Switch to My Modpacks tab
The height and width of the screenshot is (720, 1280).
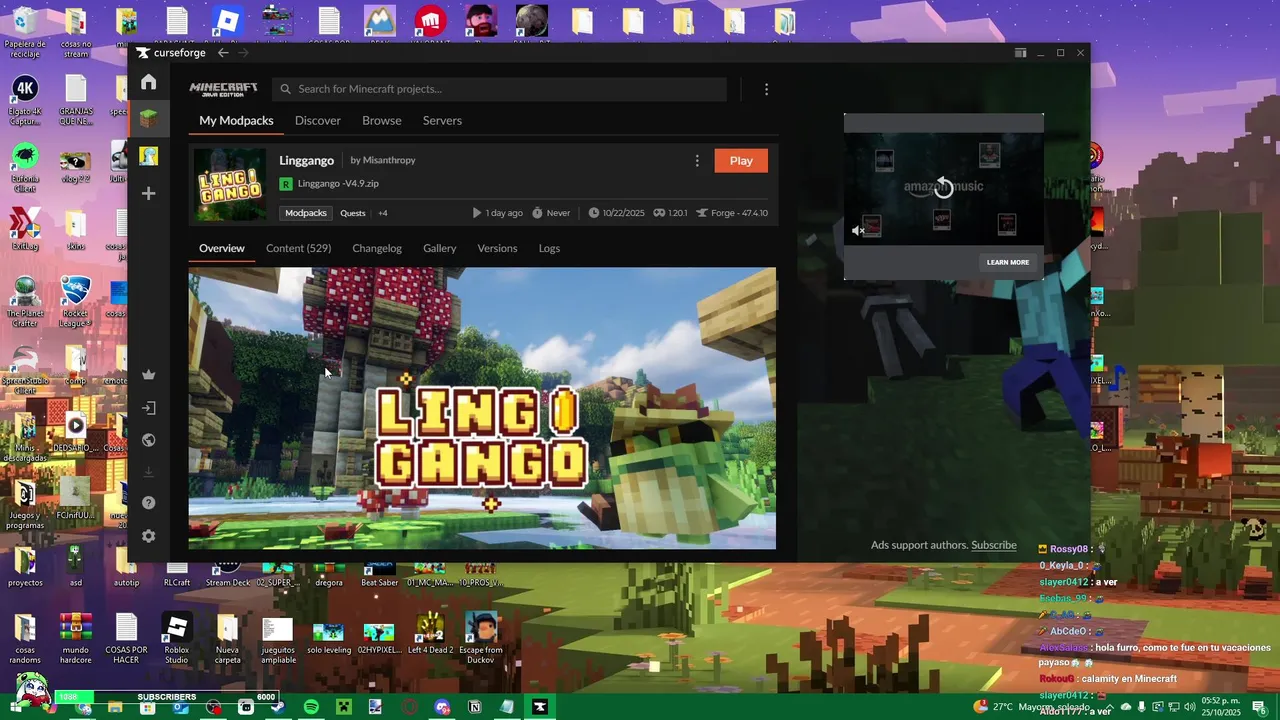236,120
